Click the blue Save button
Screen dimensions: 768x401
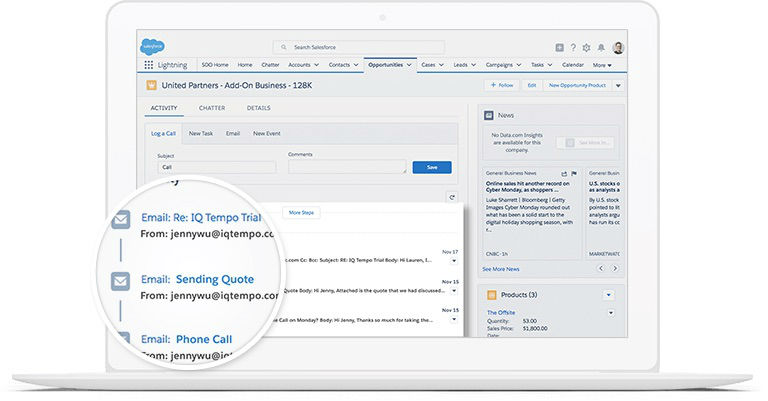tap(431, 167)
